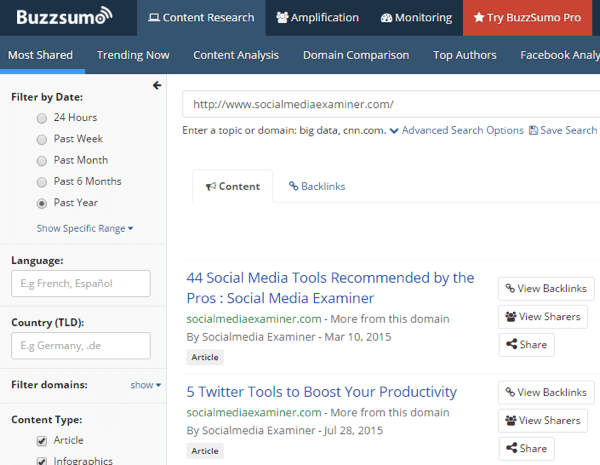Collapse the filter sidebar with the left arrow

click(x=157, y=85)
